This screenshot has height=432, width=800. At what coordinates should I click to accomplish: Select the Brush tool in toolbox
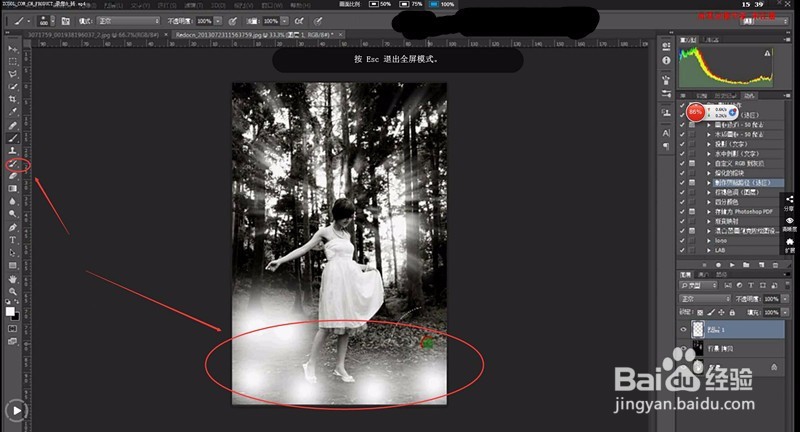click(13, 138)
